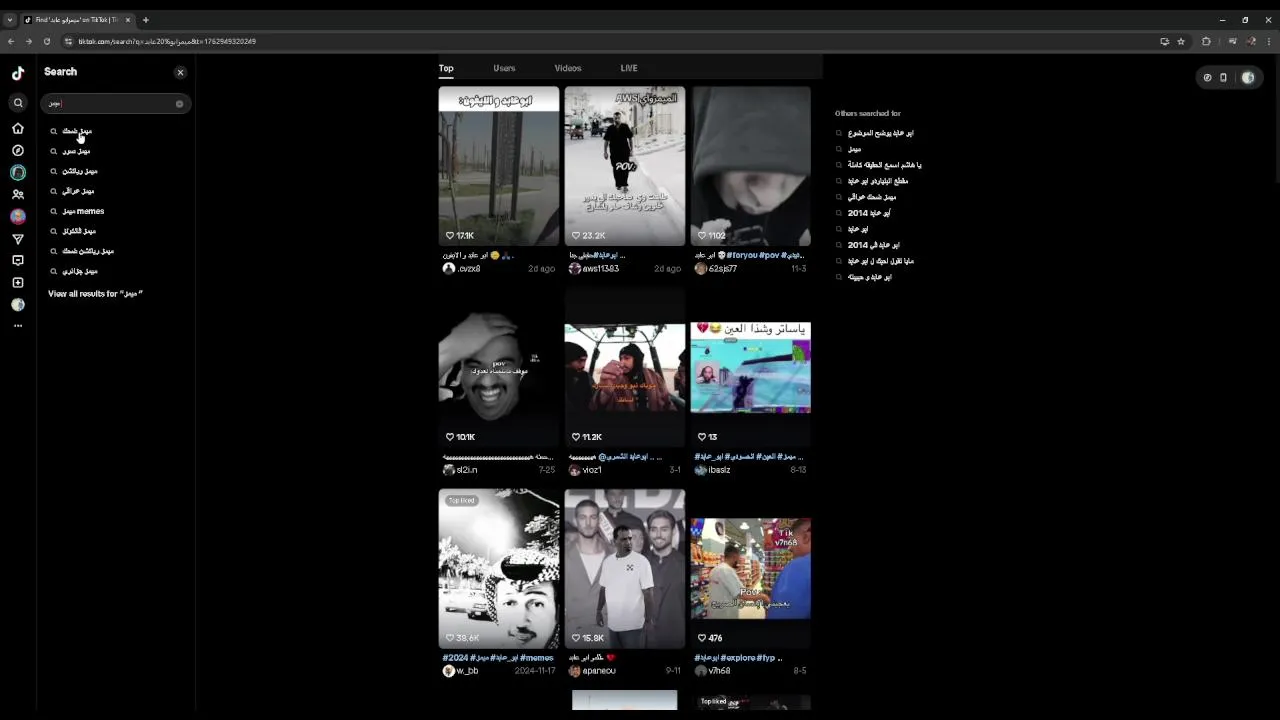Click Get coins icon in top-right pill
The height and width of the screenshot is (720, 1280).
coord(1207,78)
